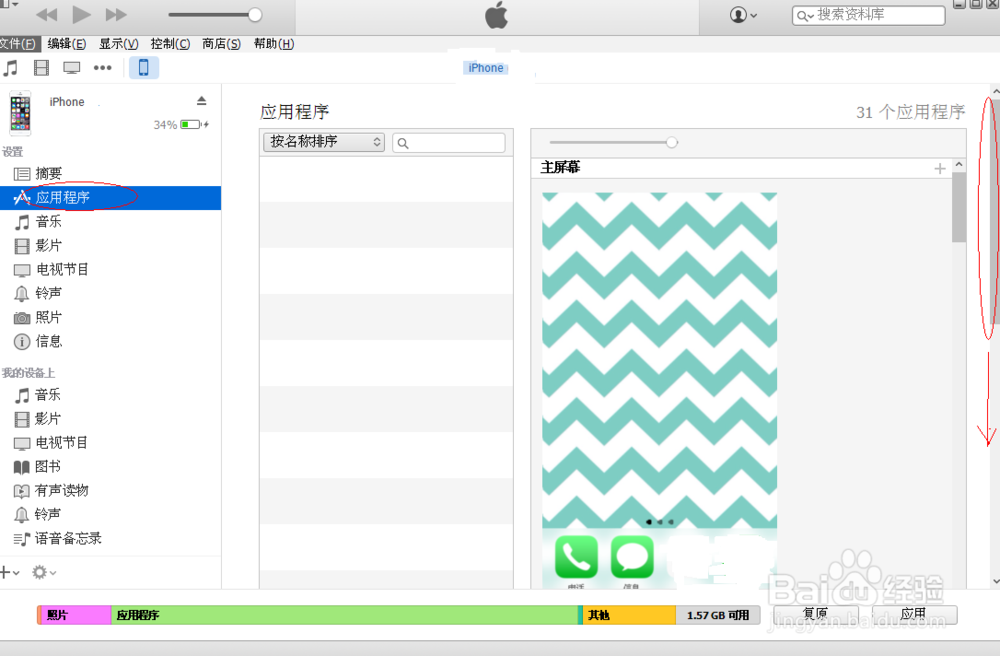Click the 1.57 GB 可用 free space label
The image size is (1000, 656).
point(718,615)
